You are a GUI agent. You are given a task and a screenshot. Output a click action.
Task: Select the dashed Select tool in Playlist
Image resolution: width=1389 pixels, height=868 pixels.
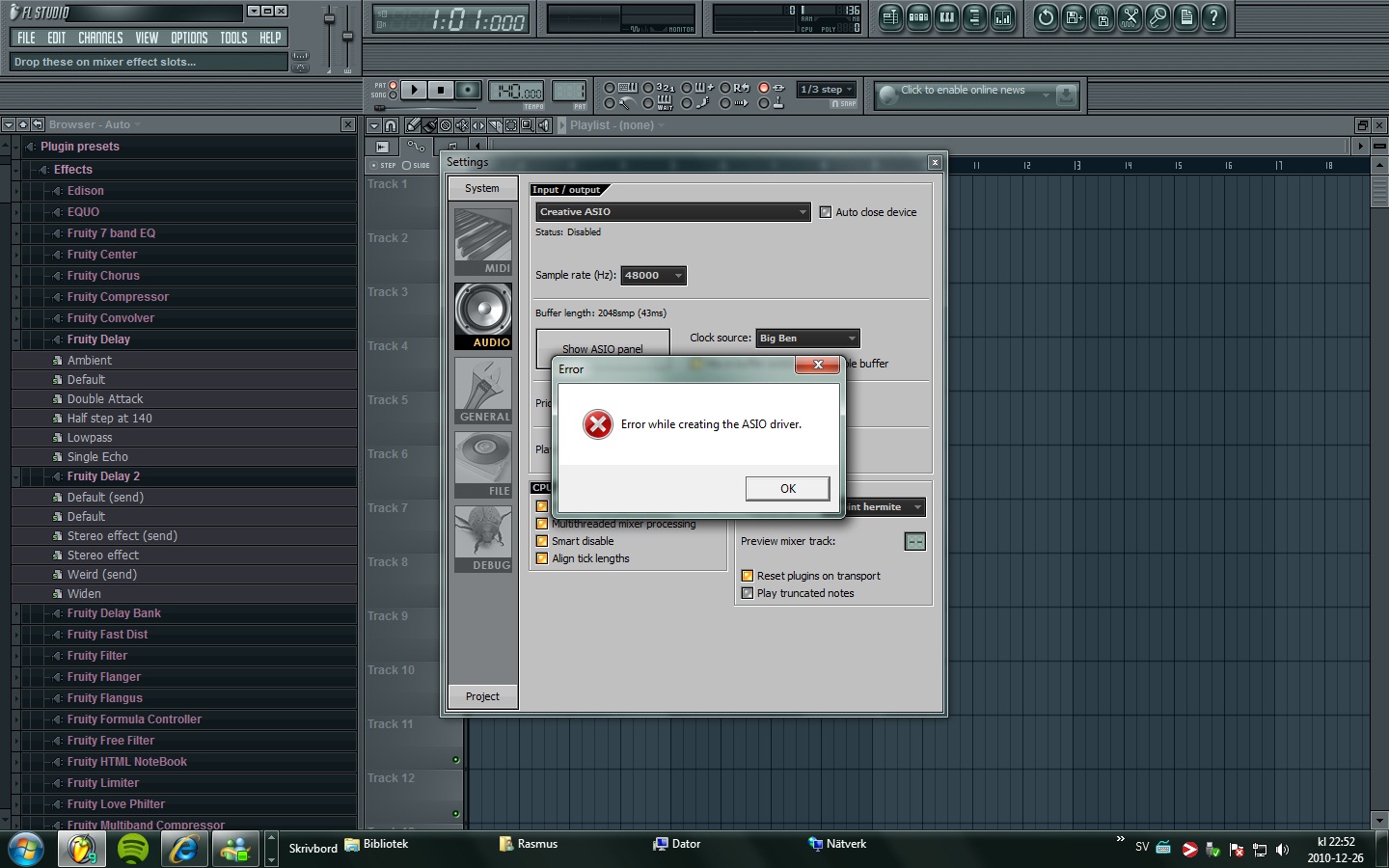511,125
